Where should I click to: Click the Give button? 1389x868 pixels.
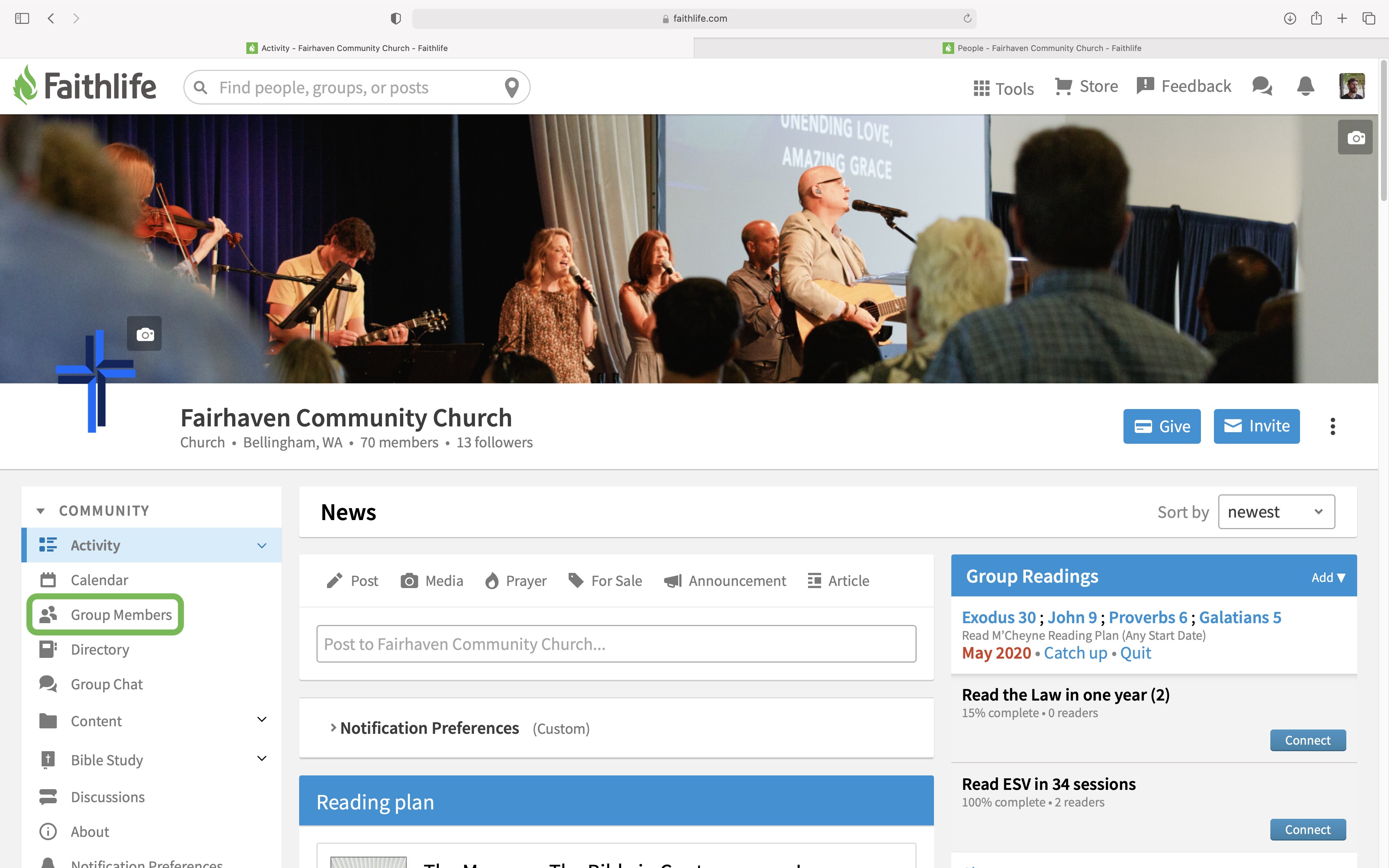click(1162, 426)
